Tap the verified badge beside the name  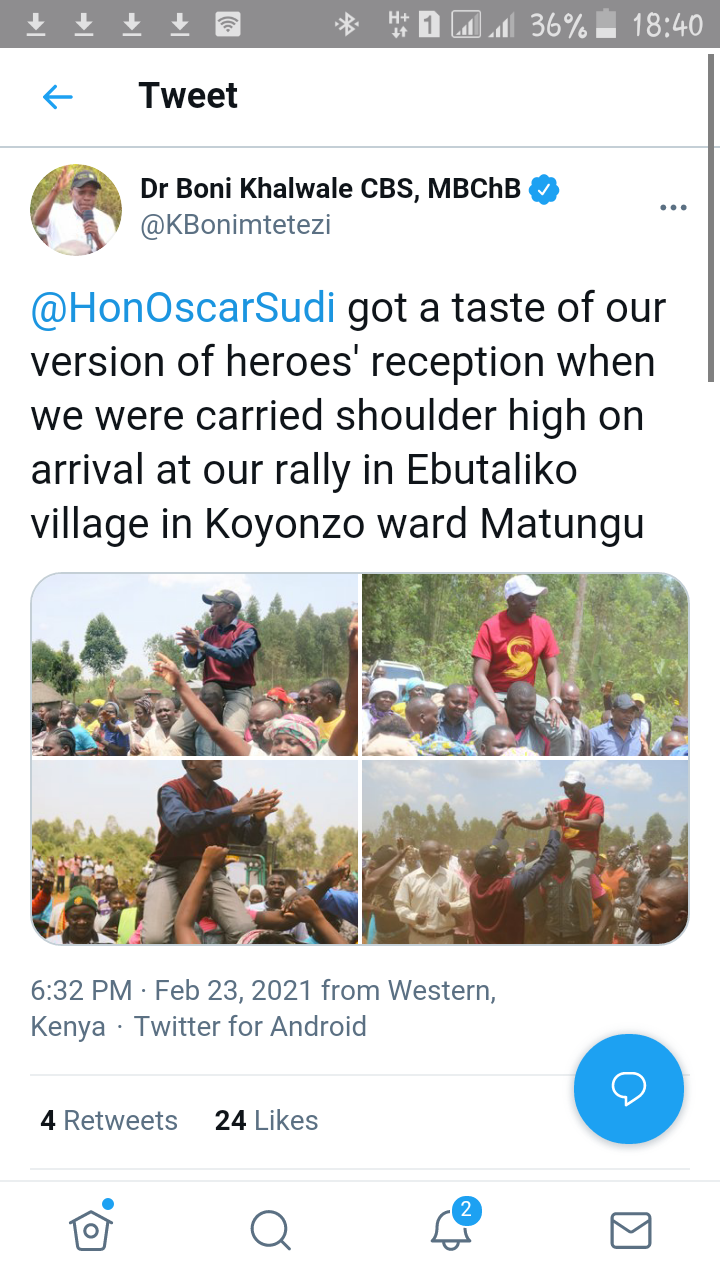click(x=544, y=189)
